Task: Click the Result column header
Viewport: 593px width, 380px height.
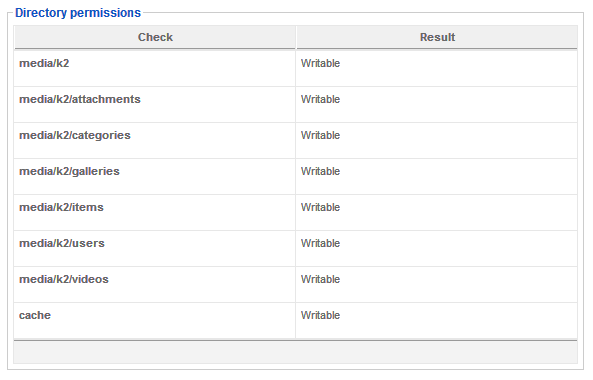Action: (x=437, y=37)
